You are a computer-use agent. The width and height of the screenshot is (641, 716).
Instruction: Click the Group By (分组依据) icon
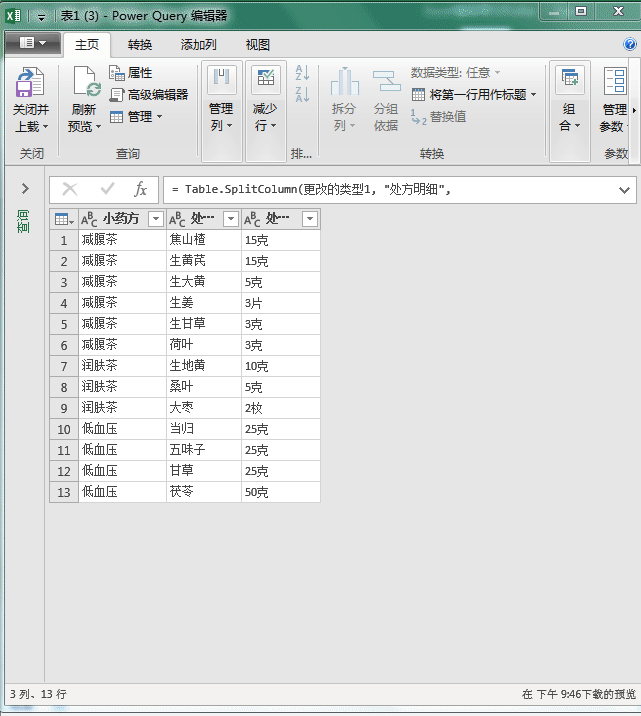386,82
